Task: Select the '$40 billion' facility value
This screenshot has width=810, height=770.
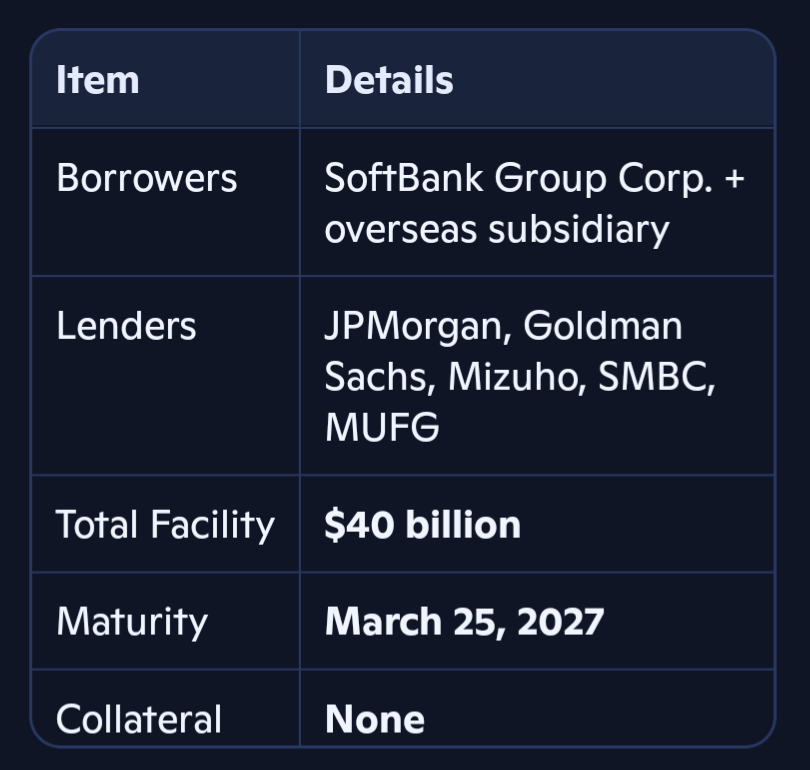Action: pos(422,524)
